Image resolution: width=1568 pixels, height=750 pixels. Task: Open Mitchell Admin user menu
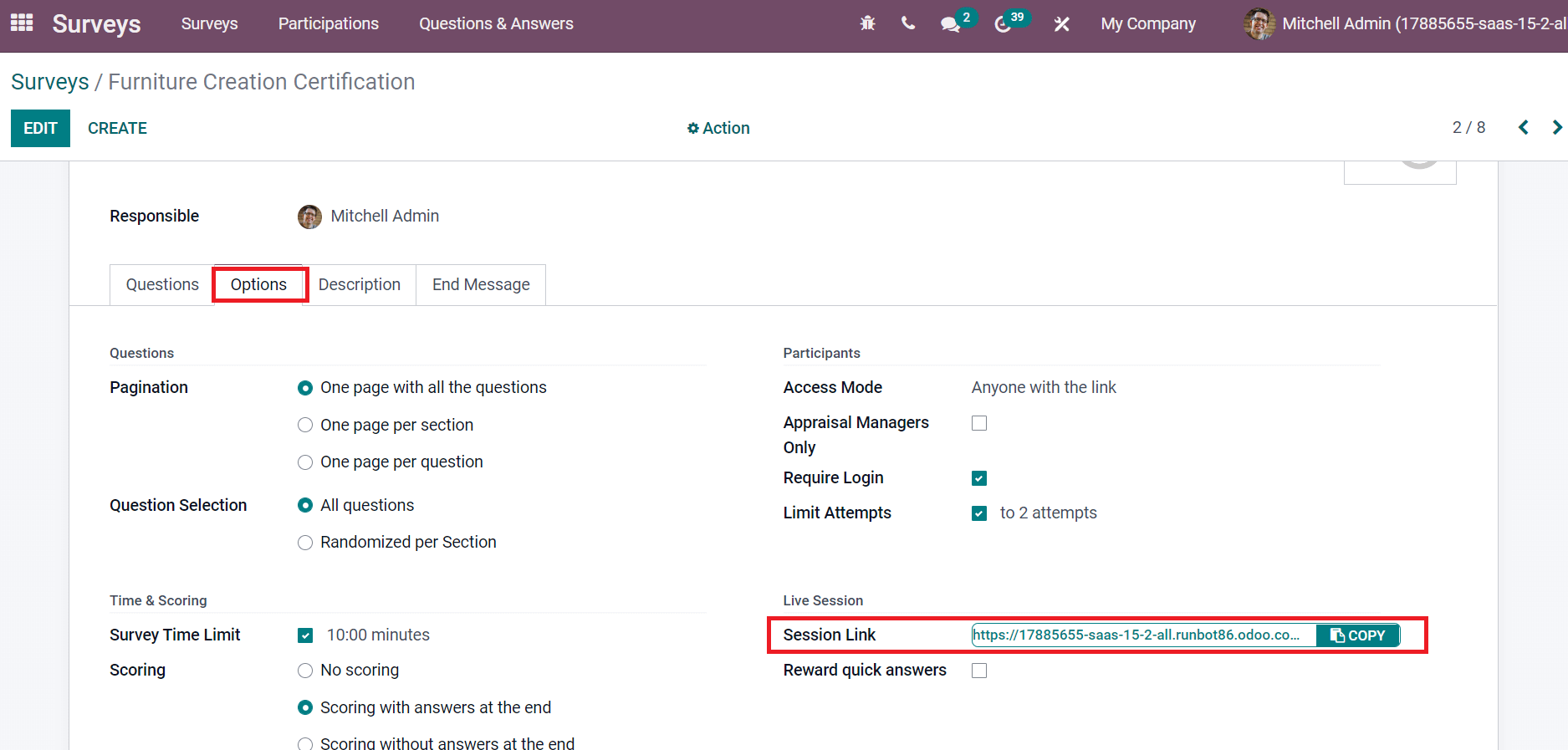pos(1405,24)
